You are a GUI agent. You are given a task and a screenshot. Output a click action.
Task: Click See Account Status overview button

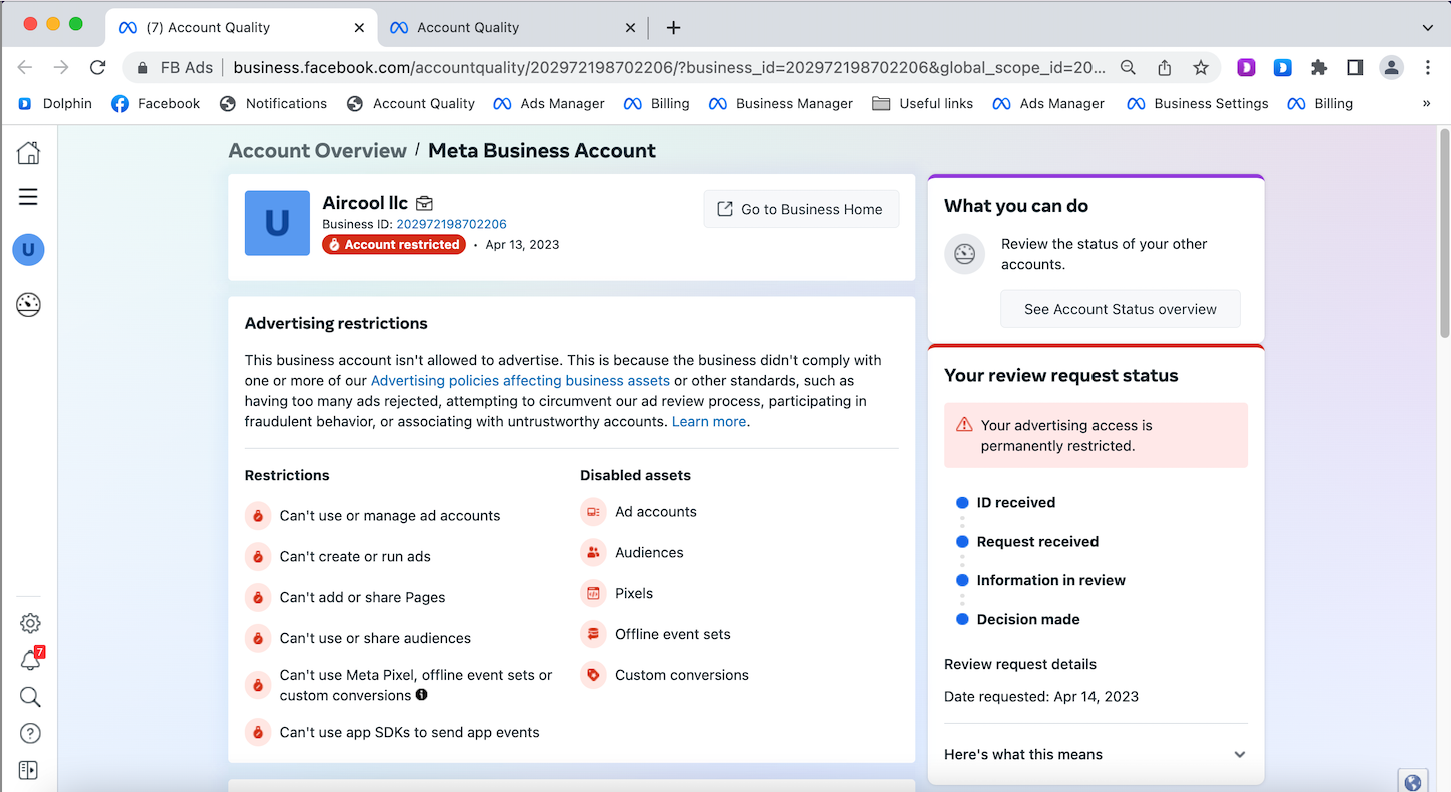[x=1120, y=309]
